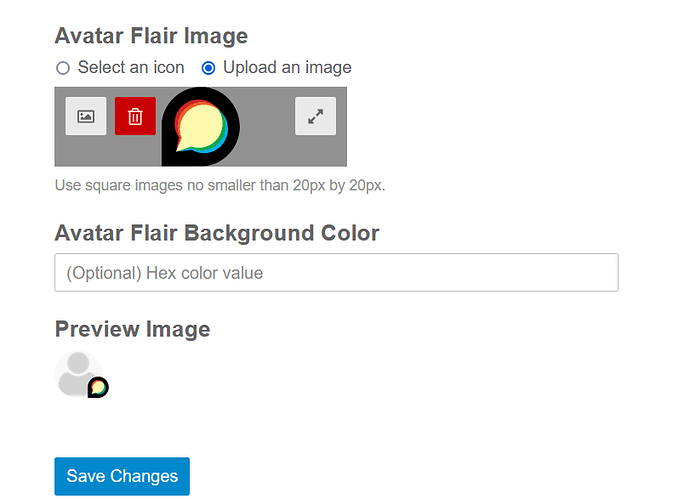This screenshot has height=499, width=690.
Task: Click the "(Optional) Hex color value" placeholder text
Action: pos(165,273)
